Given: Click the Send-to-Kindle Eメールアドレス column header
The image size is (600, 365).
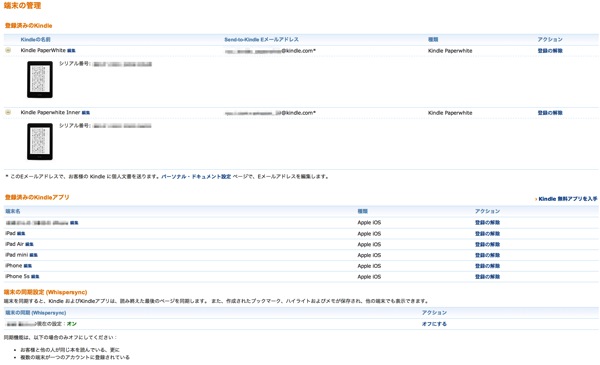Looking at the screenshot, I should pyautogui.click(x=261, y=39).
